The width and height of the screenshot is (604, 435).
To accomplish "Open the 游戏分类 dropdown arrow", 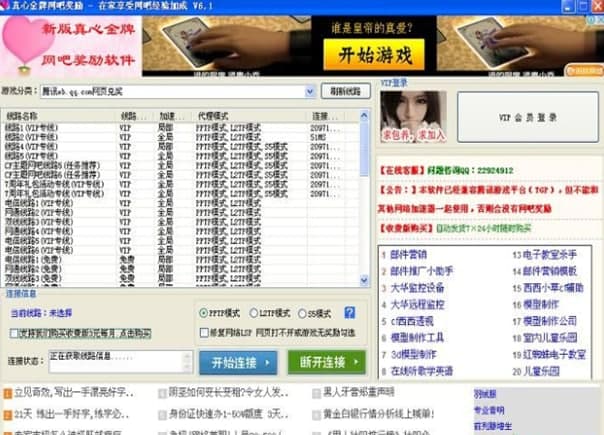I will click(x=310, y=92).
